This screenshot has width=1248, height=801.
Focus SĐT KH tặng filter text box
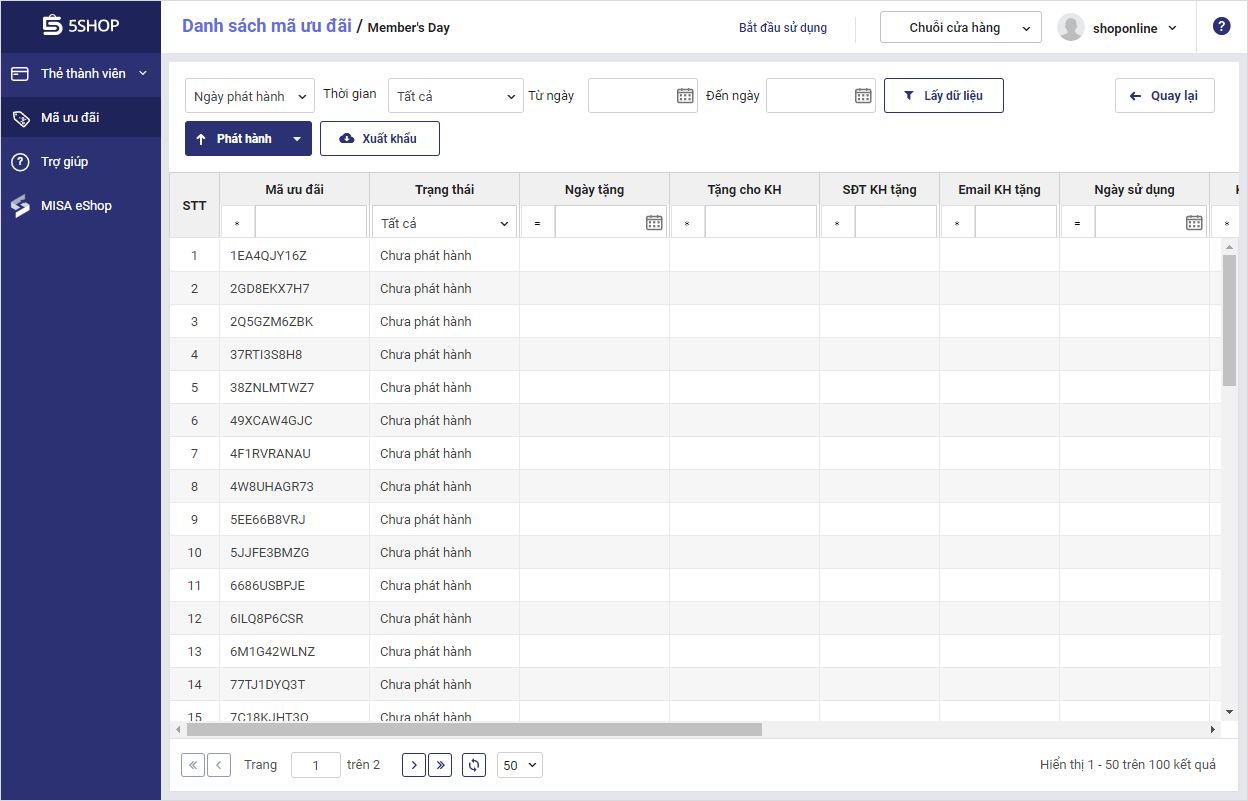click(896, 223)
